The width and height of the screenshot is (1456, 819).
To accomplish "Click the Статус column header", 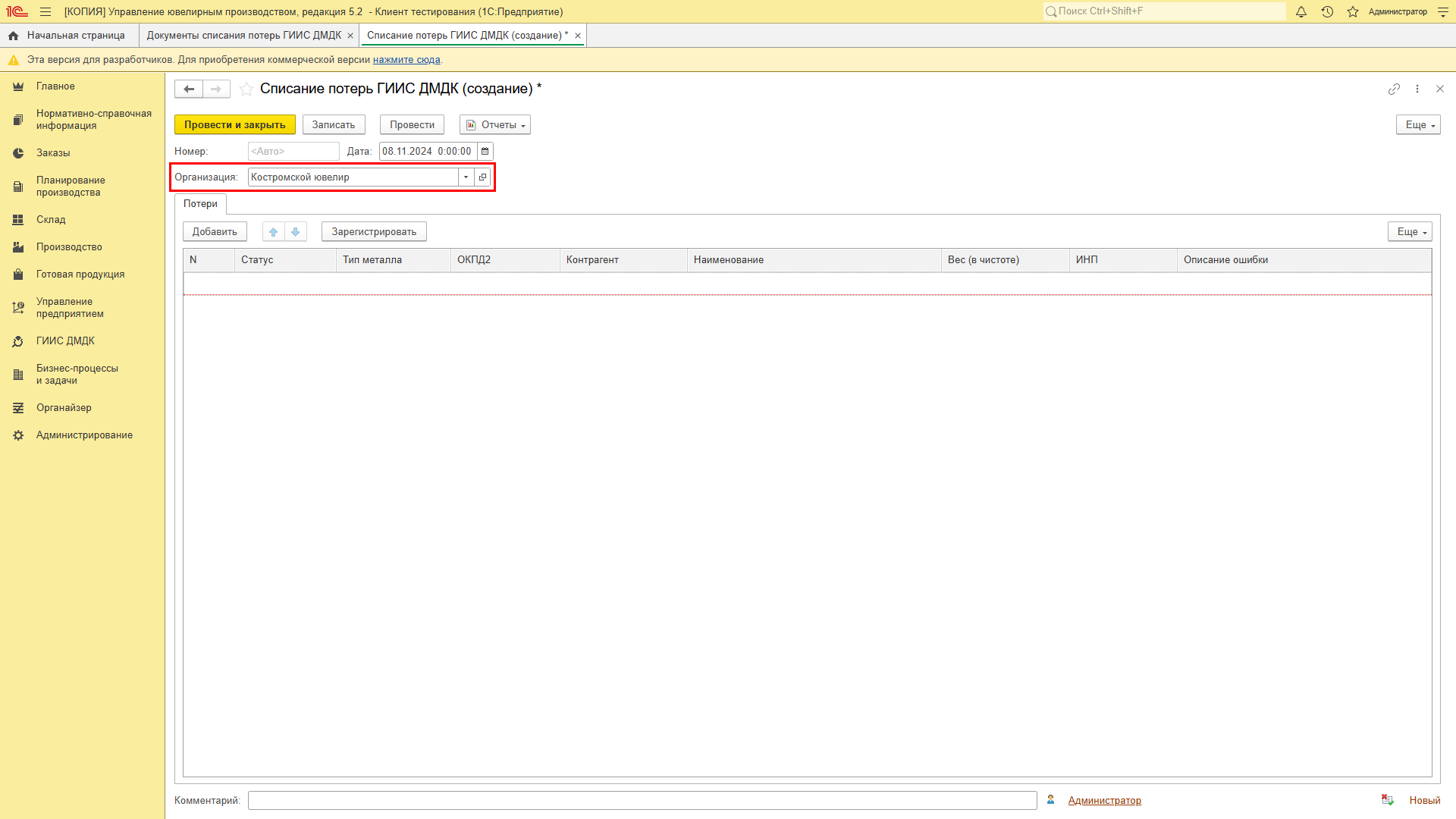I will tap(285, 259).
